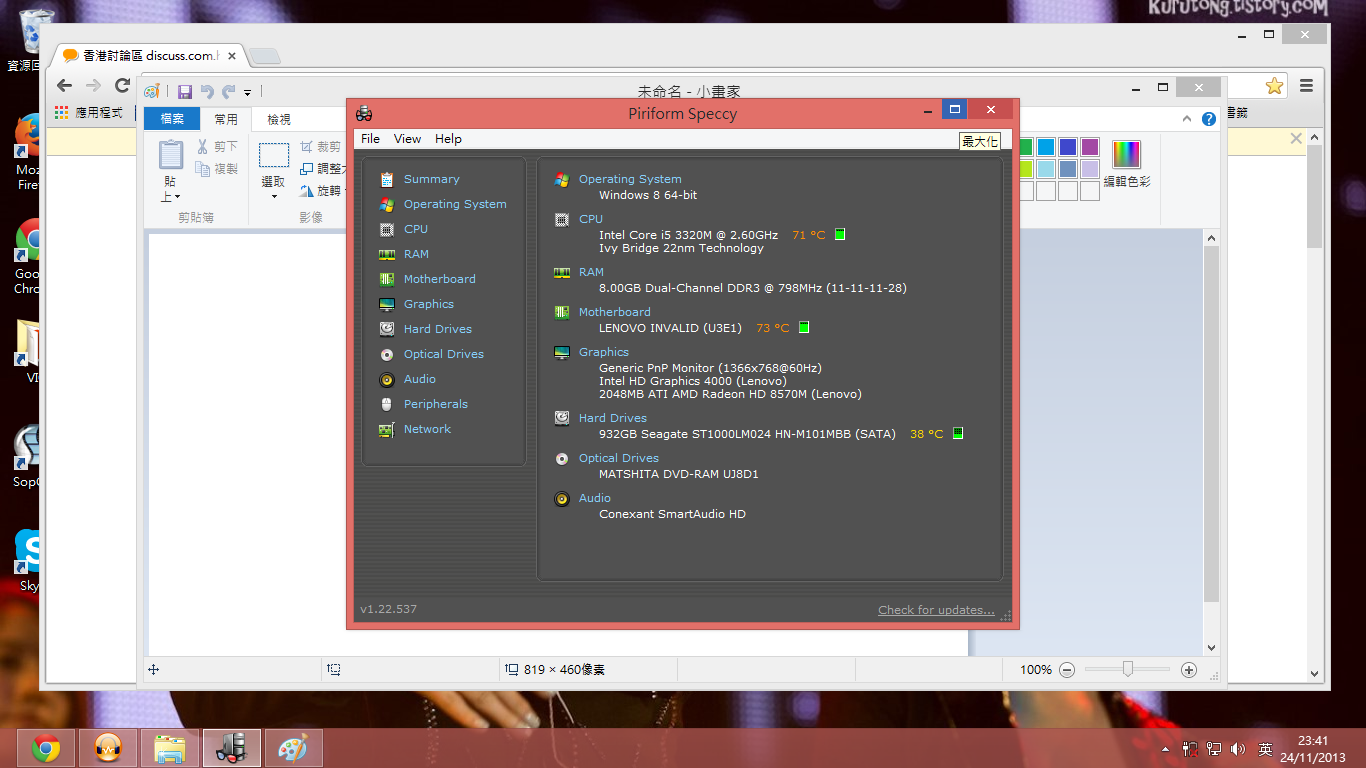Click Chrome's Reload button

pyautogui.click(x=123, y=86)
